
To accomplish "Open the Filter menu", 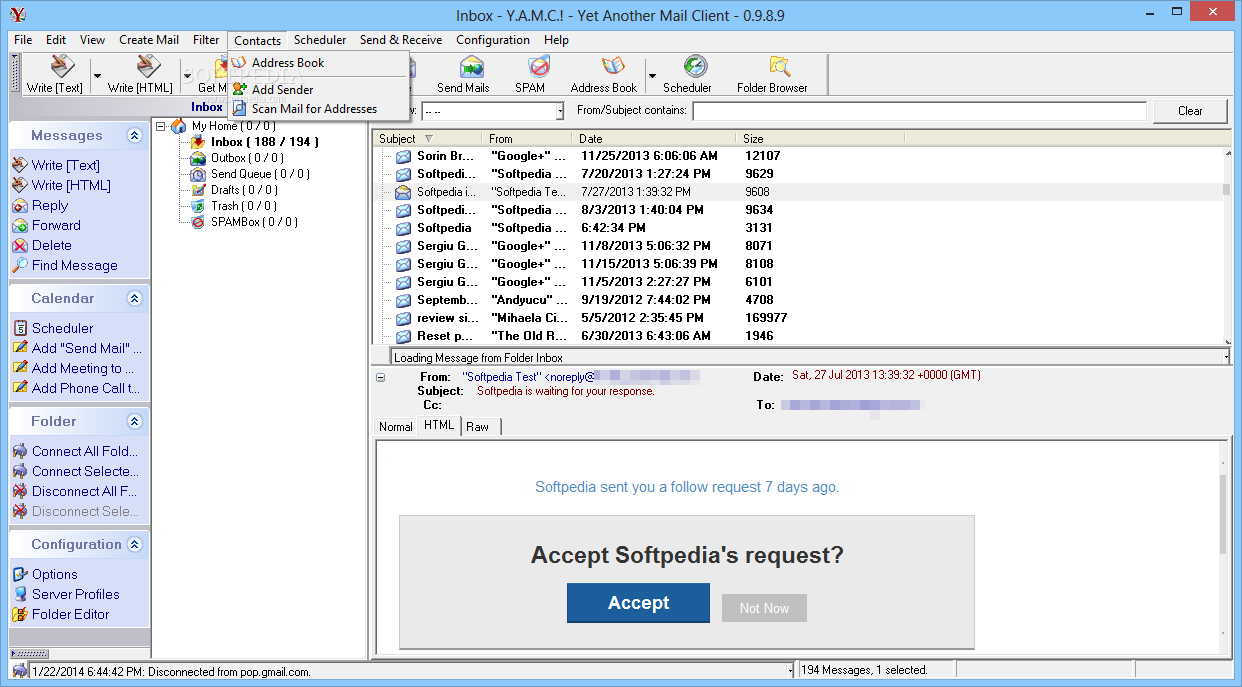I will [x=206, y=40].
